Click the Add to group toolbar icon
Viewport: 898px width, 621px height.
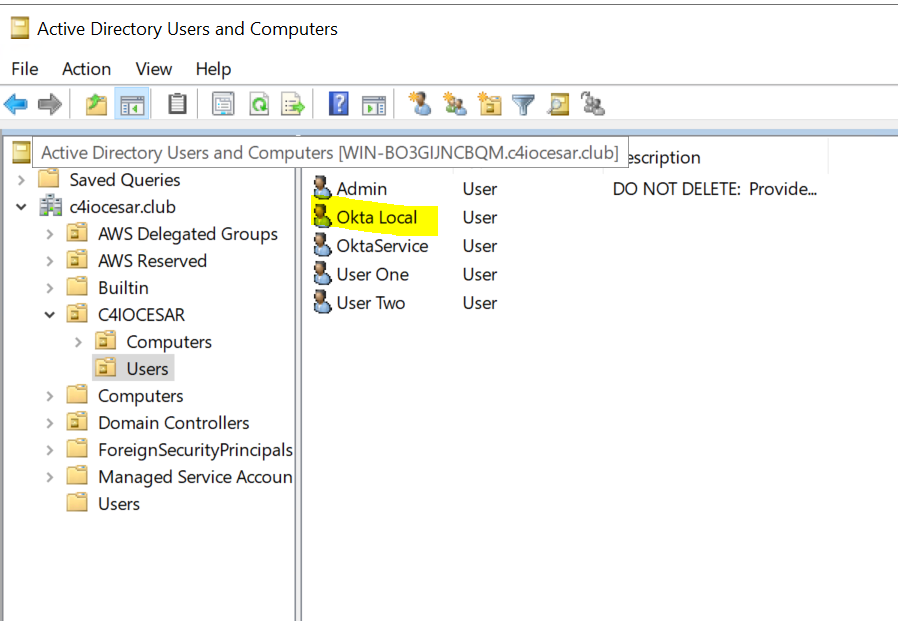point(593,104)
